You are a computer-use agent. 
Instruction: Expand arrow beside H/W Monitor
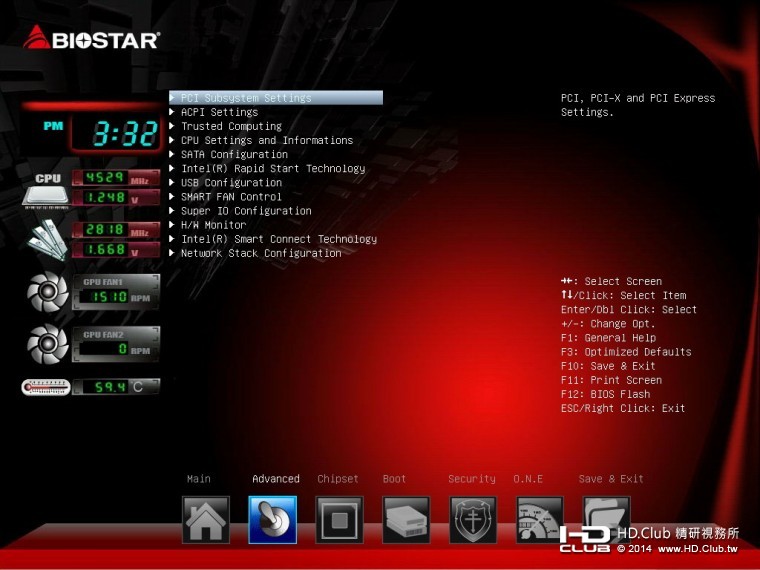(x=172, y=224)
